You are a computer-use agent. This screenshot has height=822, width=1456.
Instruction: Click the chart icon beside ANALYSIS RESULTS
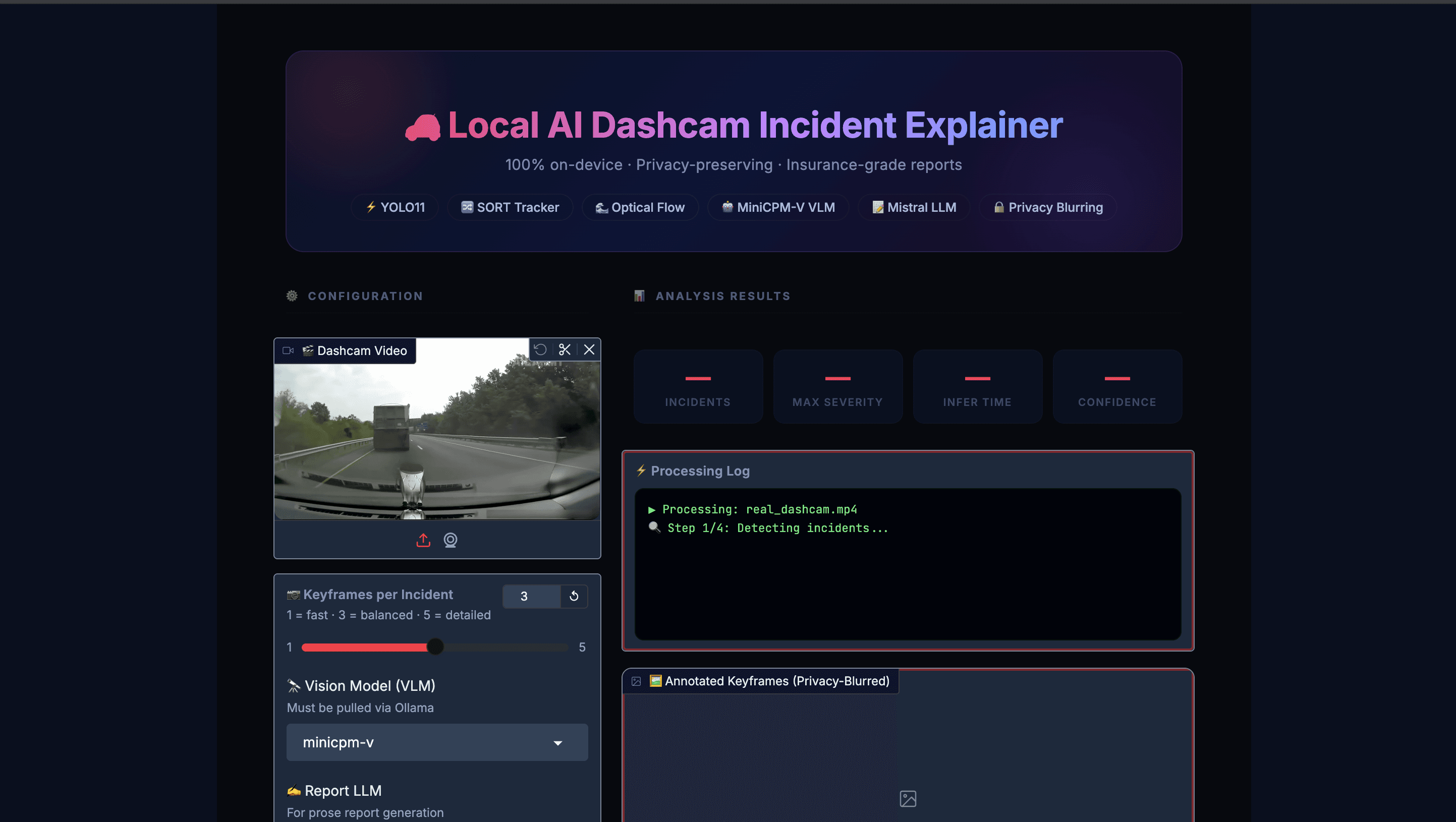pos(639,296)
